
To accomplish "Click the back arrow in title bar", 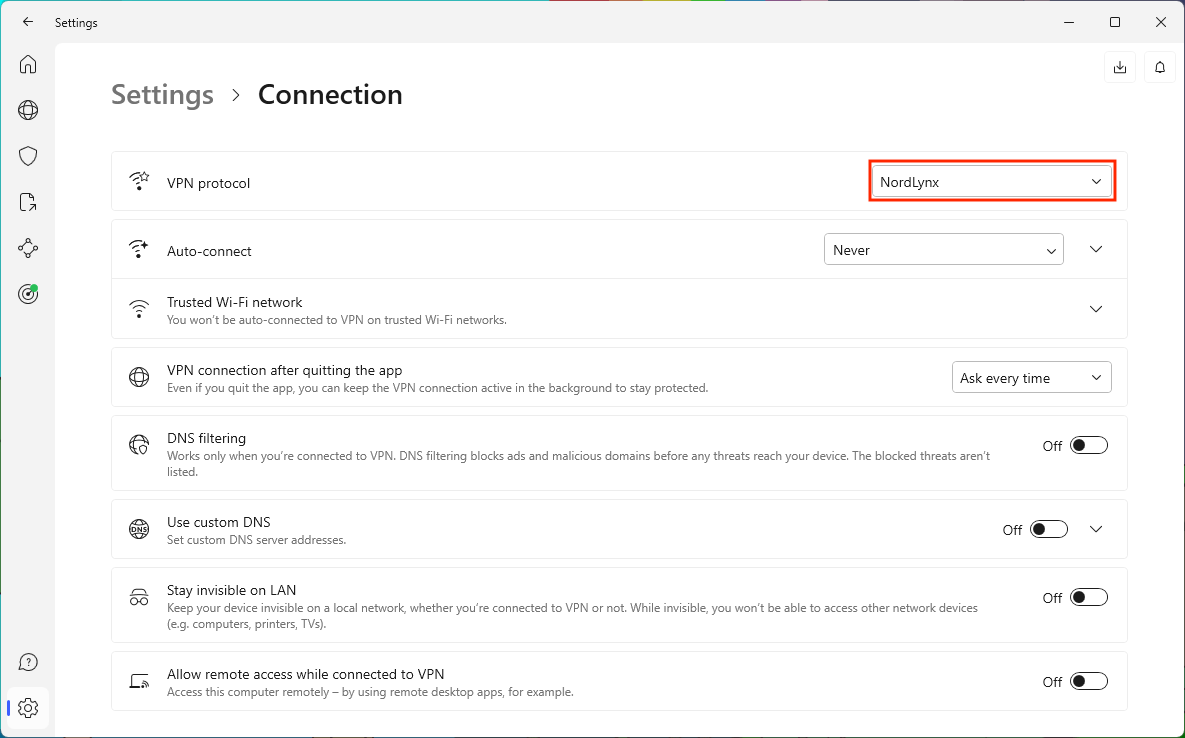I will pos(28,22).
